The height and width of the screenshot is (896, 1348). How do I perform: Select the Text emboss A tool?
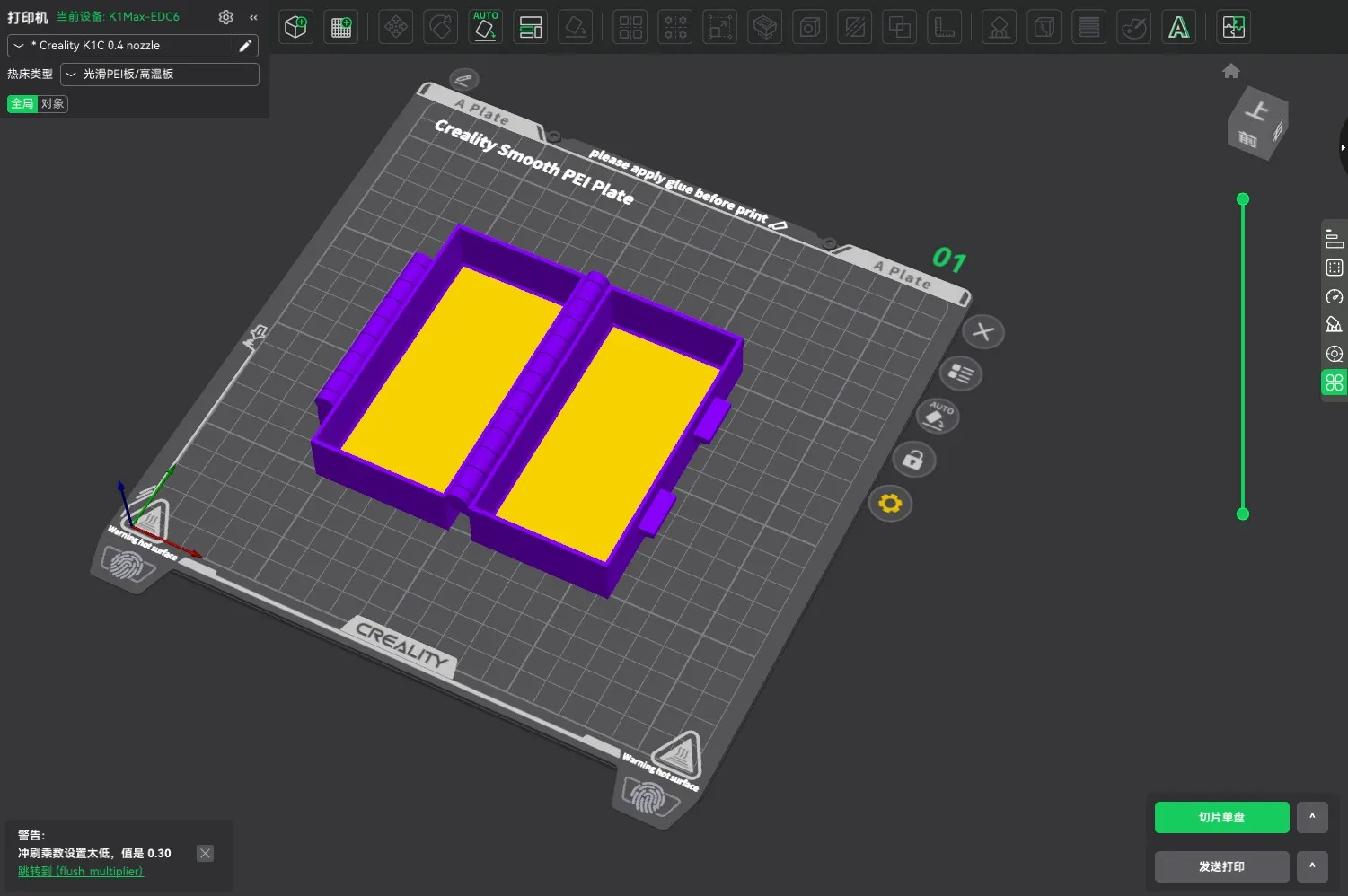pos(1179,27)
